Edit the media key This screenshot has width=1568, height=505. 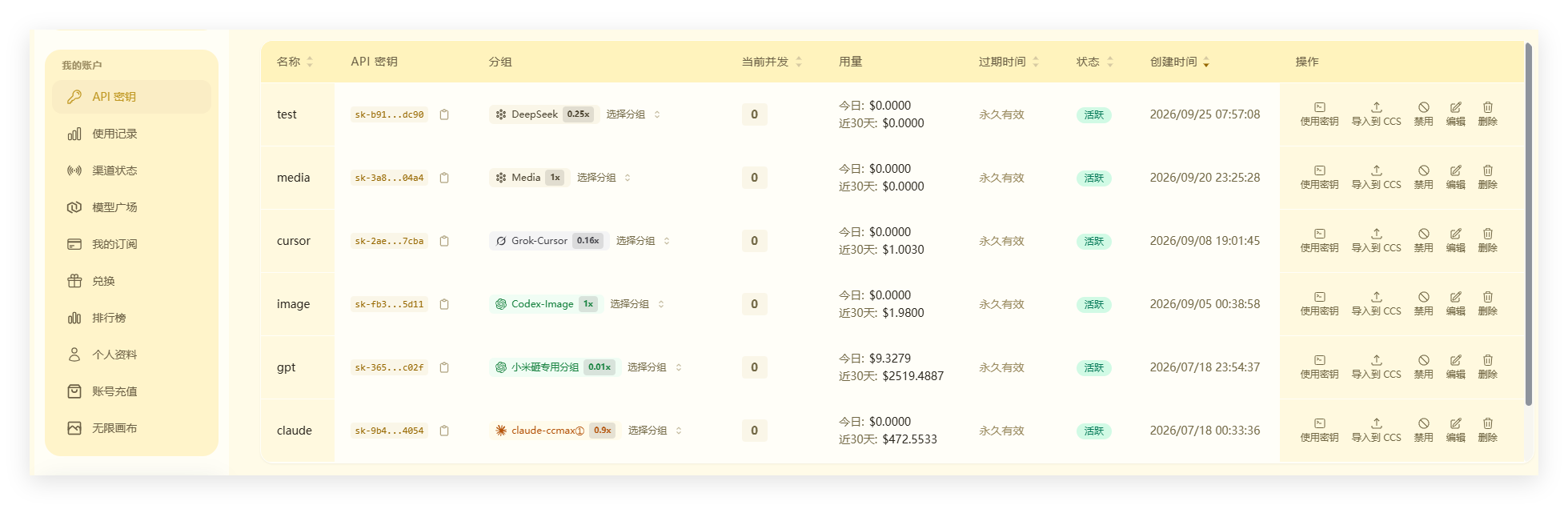(1455, 178)
